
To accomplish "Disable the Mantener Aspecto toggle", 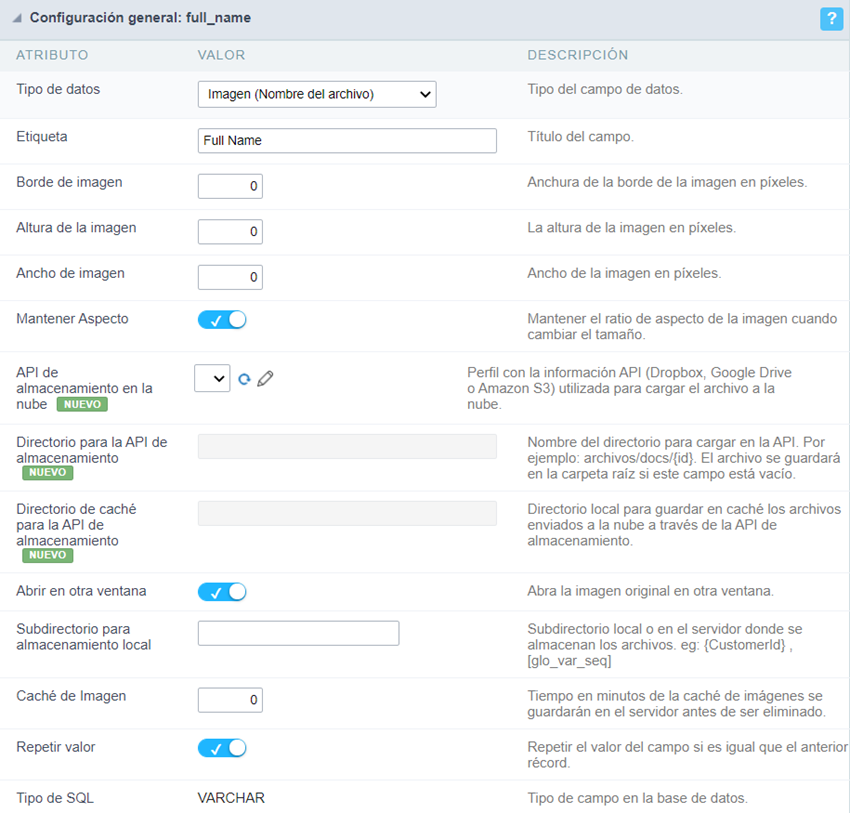I will pyautogui.click(x=221, y=318).
